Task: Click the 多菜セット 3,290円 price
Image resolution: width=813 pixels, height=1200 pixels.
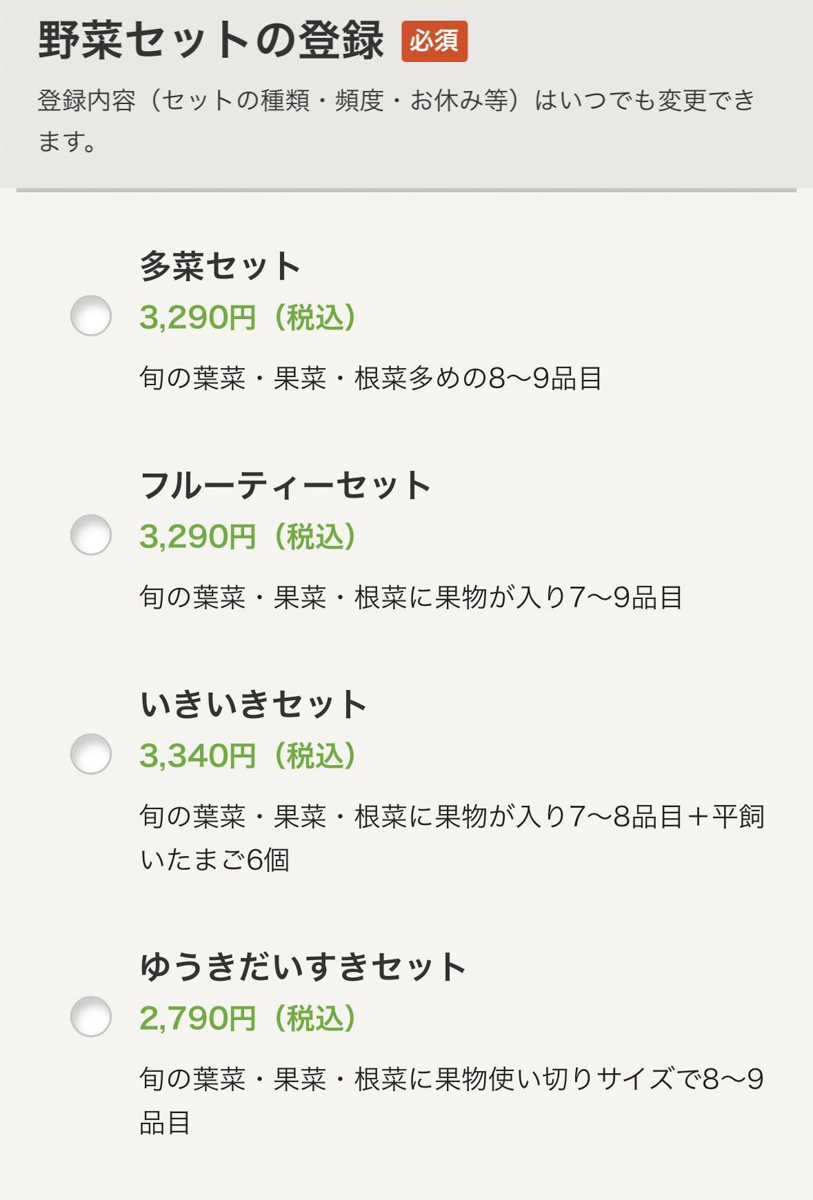Action: 248,318
